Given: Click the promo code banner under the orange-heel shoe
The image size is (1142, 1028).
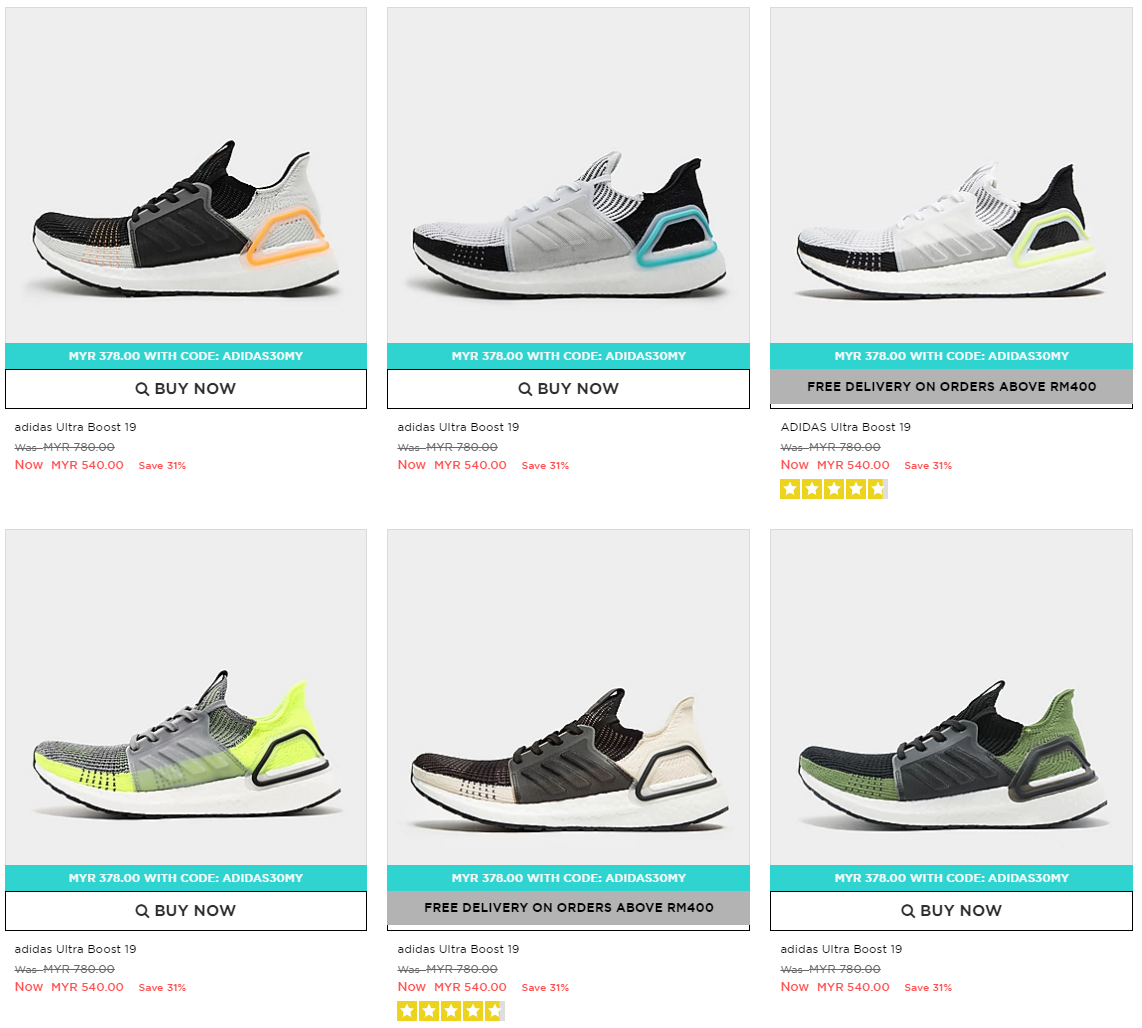Looking at the screenshot, I should [186, 356].
